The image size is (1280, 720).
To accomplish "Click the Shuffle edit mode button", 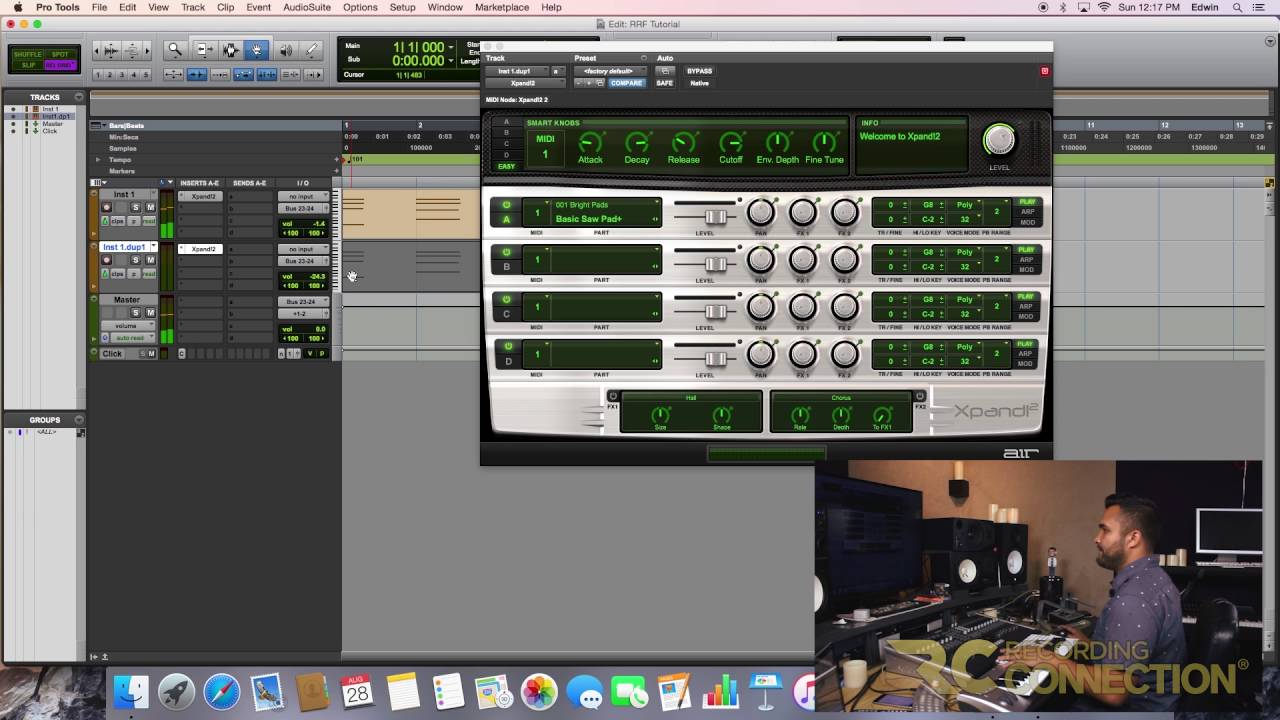I will (x=30, y=54).
